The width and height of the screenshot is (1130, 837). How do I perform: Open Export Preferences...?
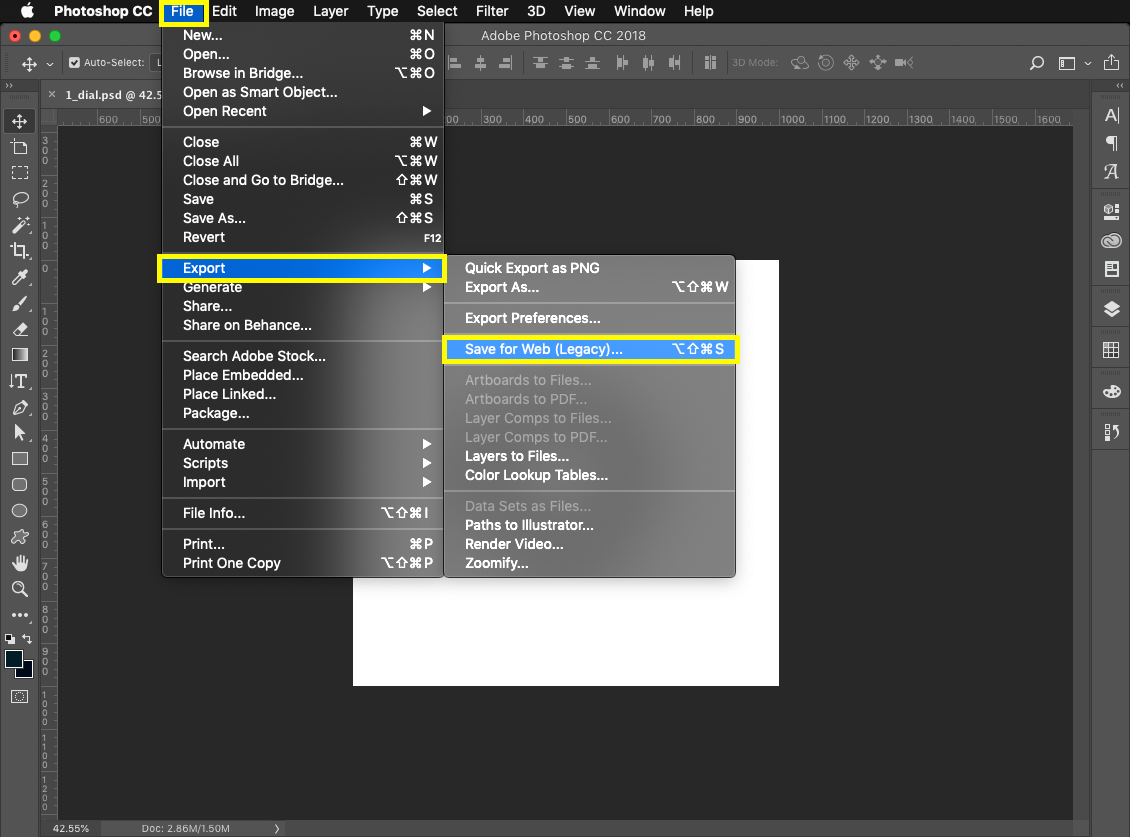pos(590,318)
